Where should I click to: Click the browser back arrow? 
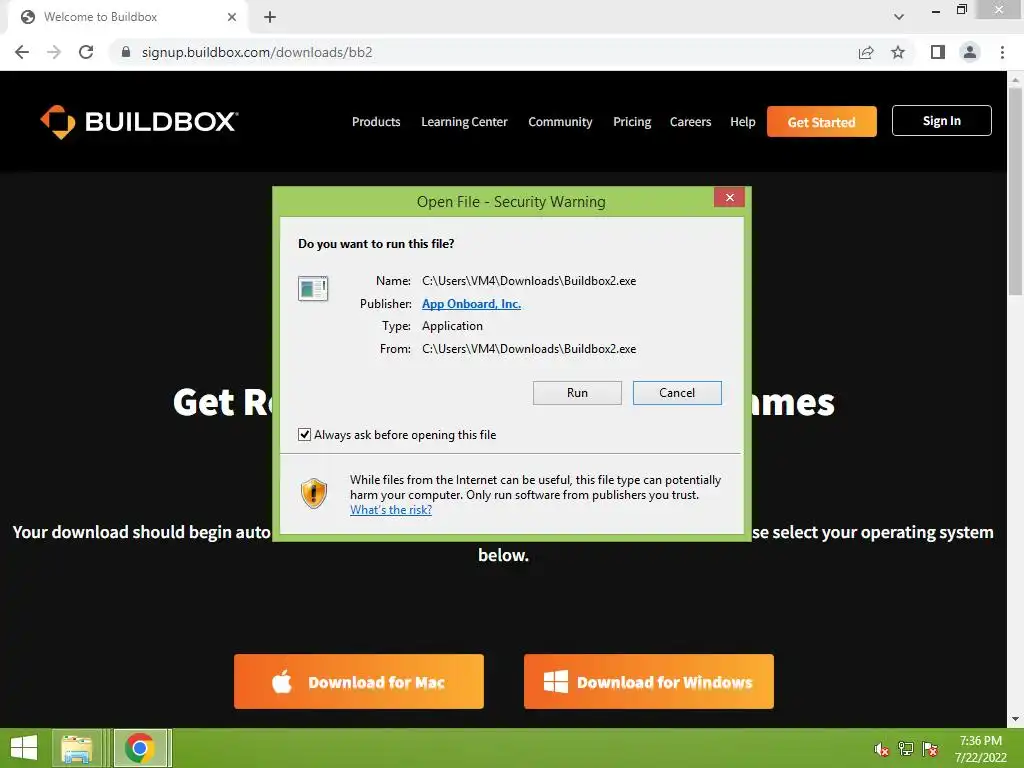click(x=22, y=52)
